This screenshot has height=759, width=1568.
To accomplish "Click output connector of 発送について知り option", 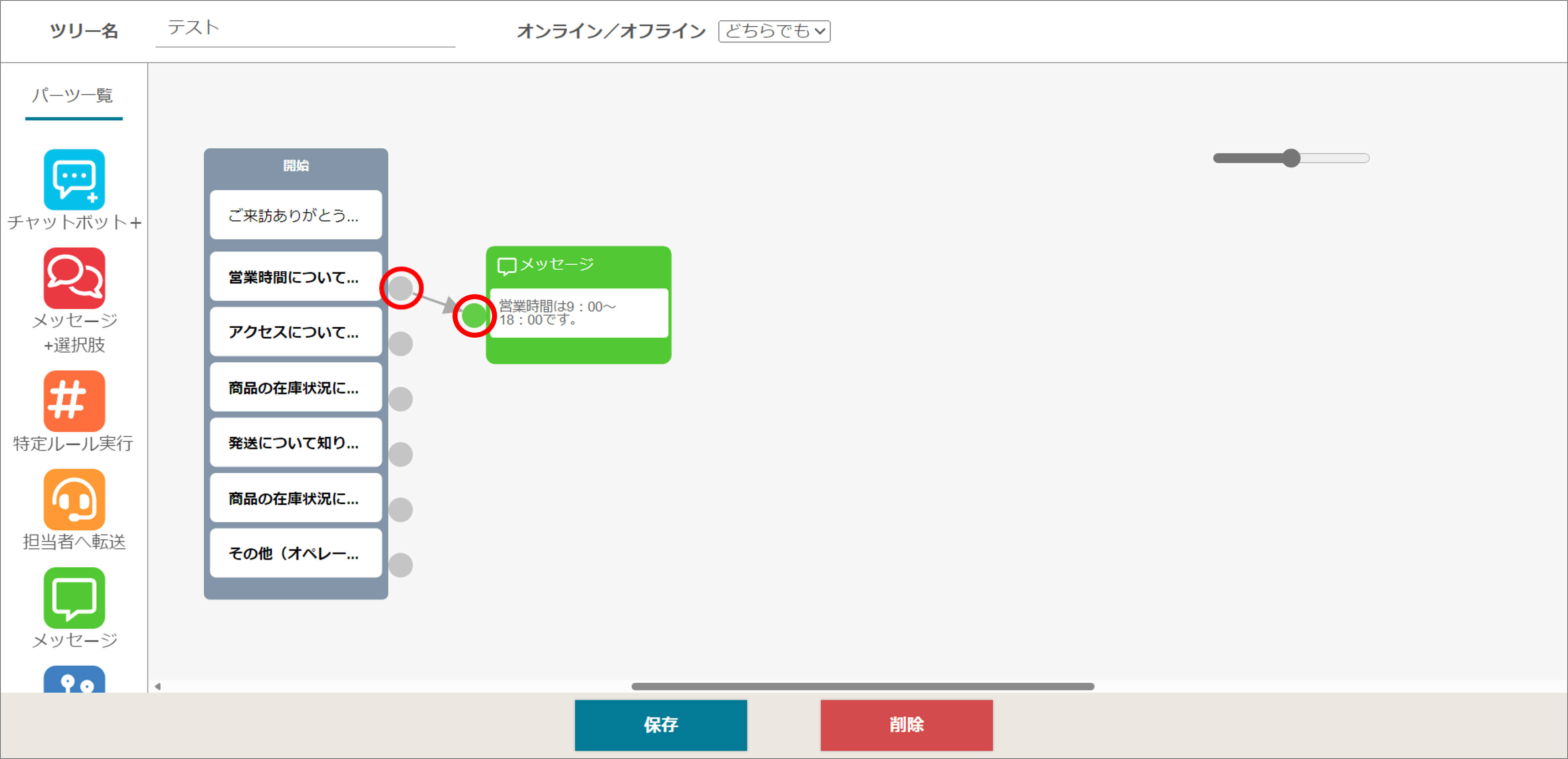I will coord(401,454).
